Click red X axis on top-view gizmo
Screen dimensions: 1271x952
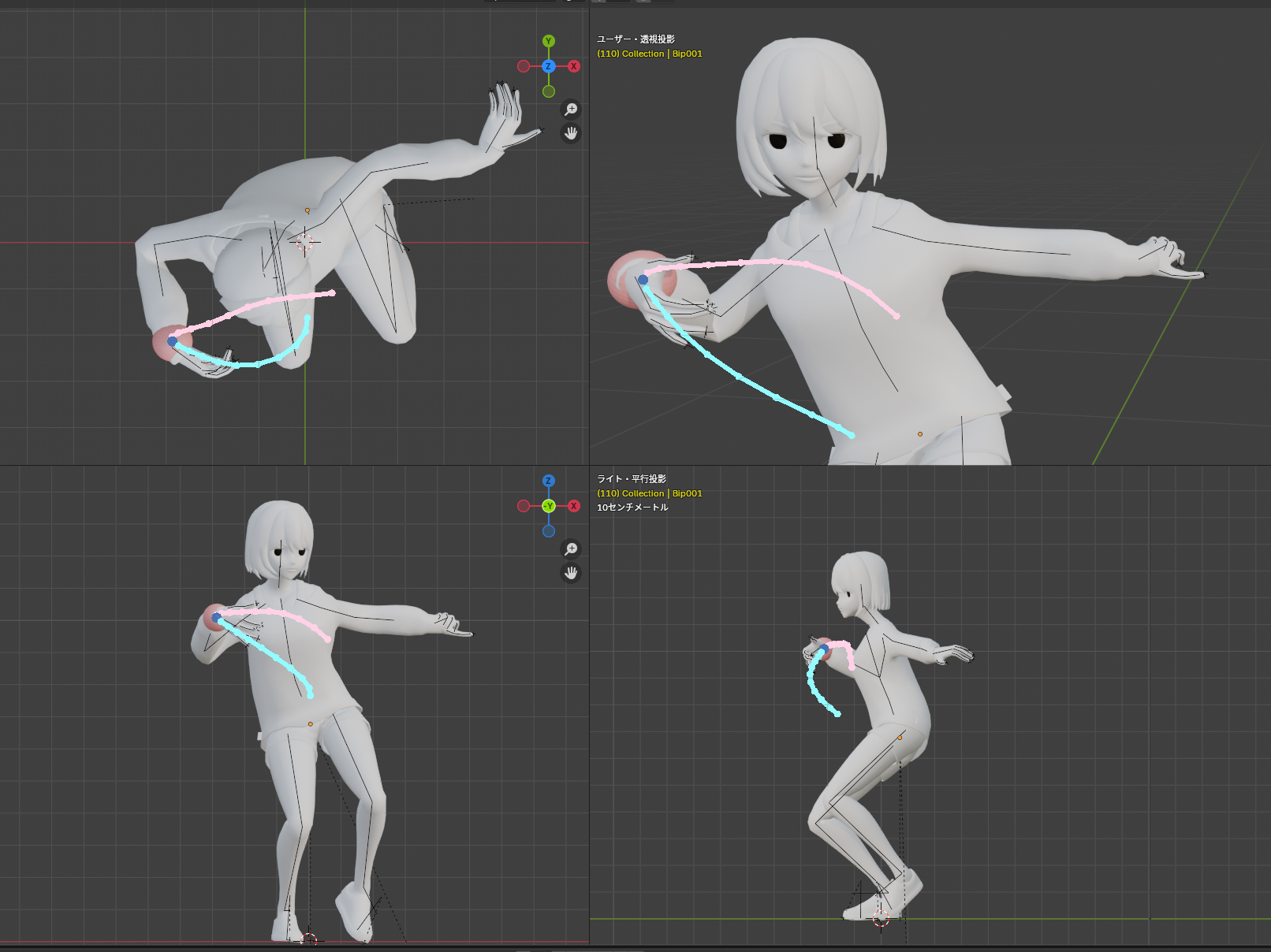pos(574,66)
